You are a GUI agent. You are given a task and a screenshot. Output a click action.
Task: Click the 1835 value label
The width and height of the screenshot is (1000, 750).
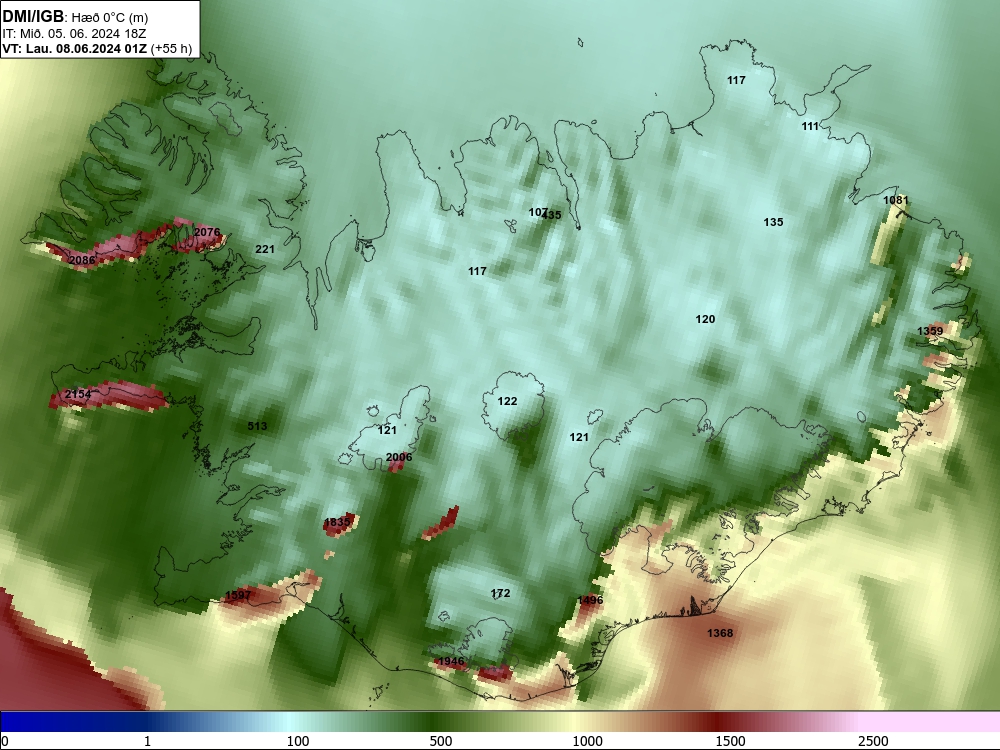[337, 522]
